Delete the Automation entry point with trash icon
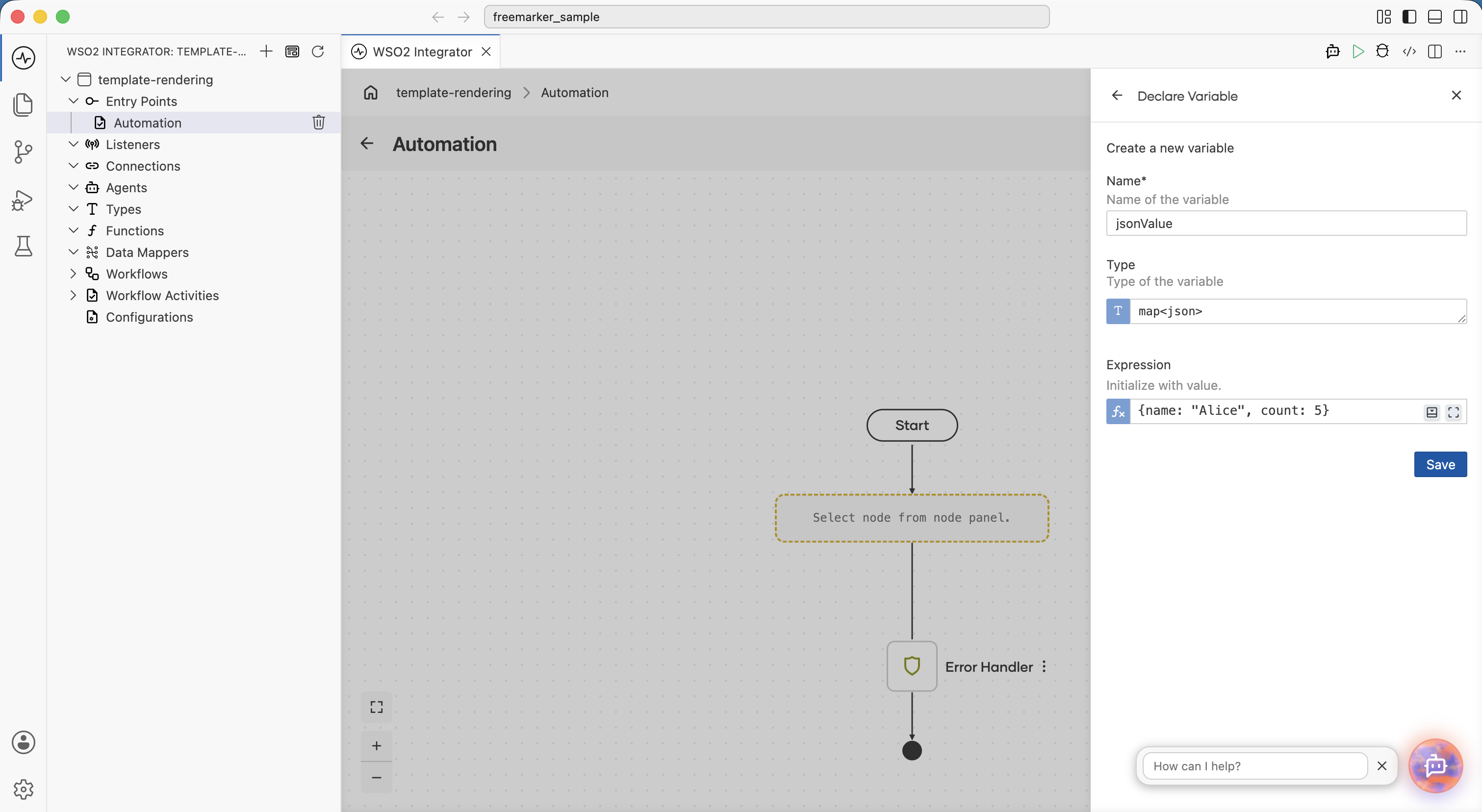Image resolution: width=1482 pixels, height=812 pixels. pos(319,122)
